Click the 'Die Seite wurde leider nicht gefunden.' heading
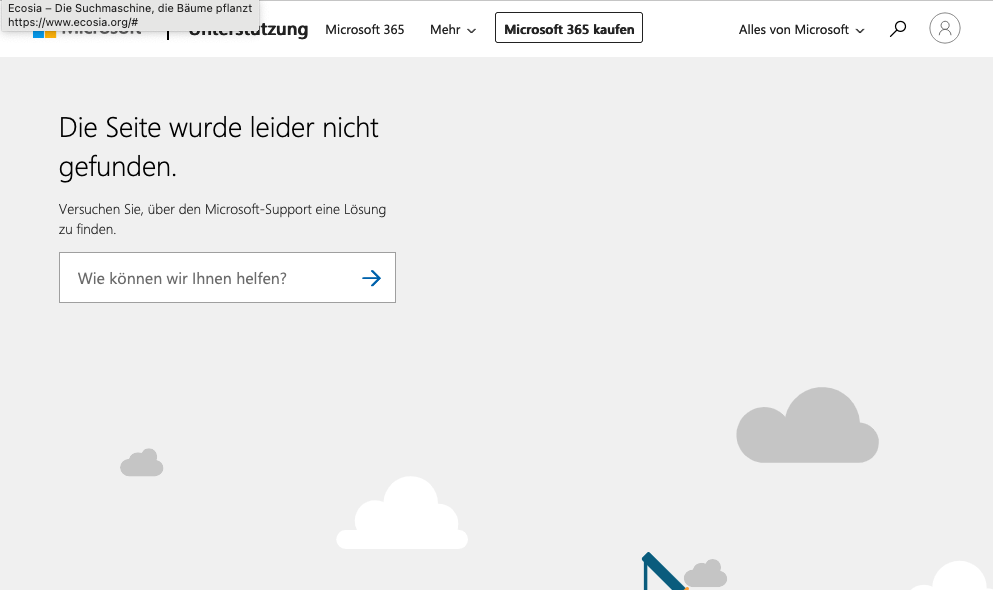993x590 pixels. pos(218,147)
